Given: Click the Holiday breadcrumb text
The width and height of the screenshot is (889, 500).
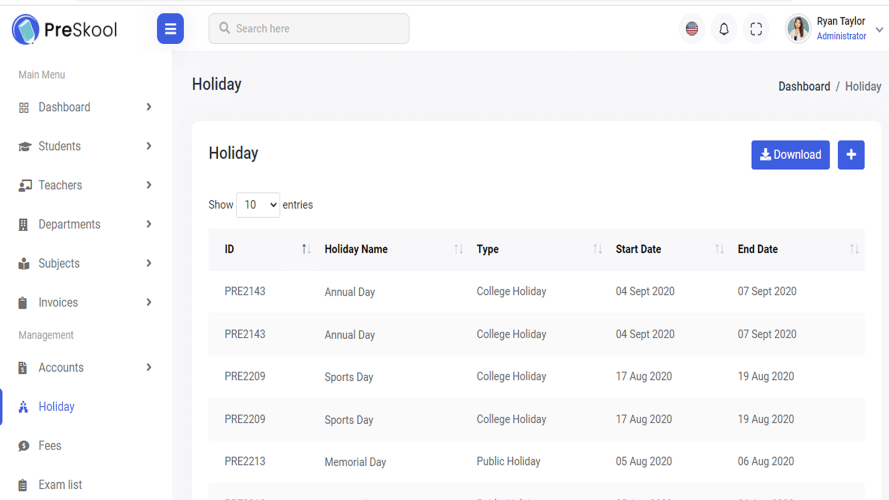Looking at the screenshot, I should pos(863,87).
